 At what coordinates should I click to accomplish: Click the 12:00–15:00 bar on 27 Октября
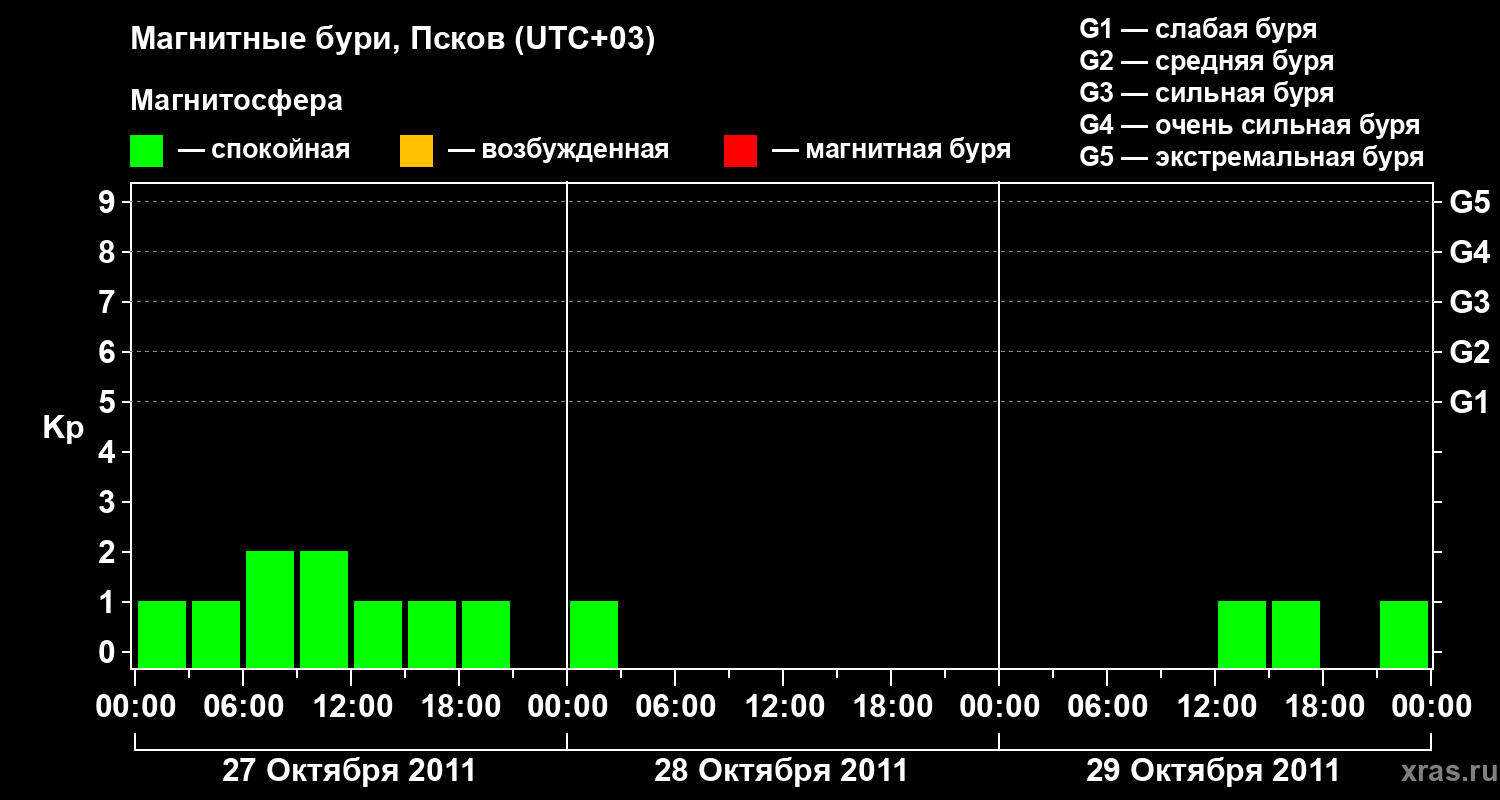[378, 634]
